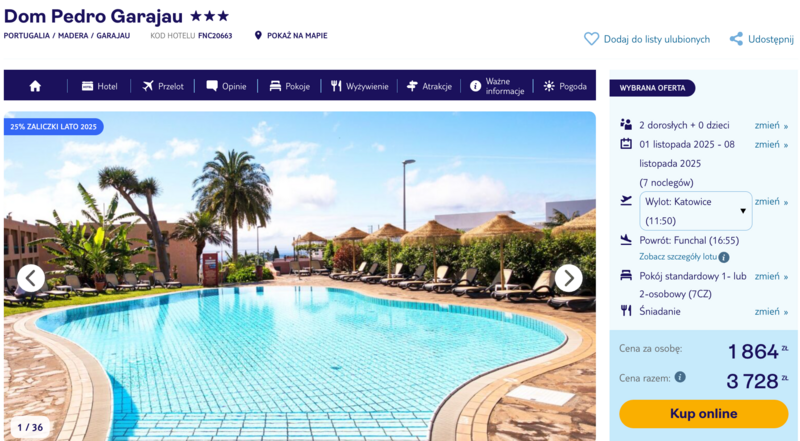
Task: Click the Kup online button
Action: click(x=704, y=413)
